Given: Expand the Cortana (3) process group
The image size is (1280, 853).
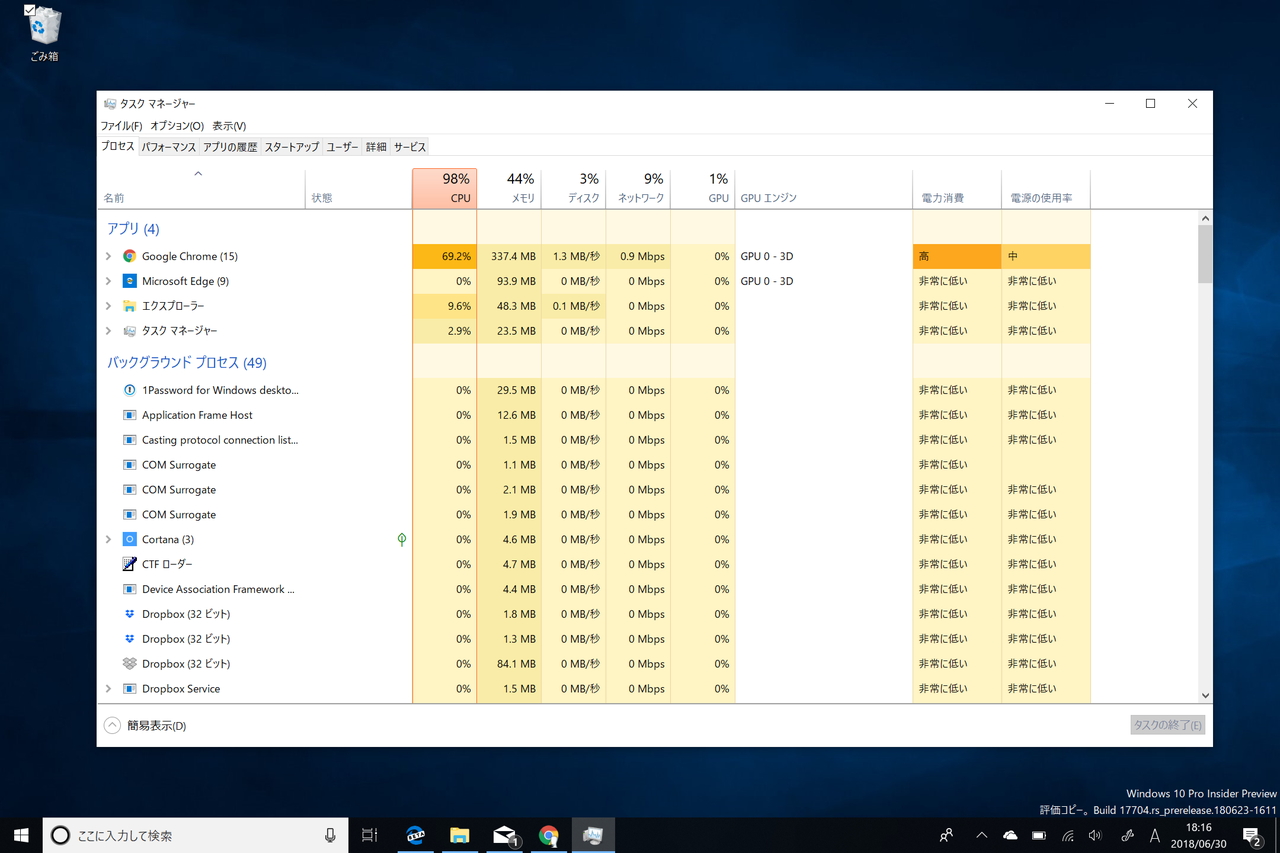Looking at the screenshot, I should pos(110,539).
